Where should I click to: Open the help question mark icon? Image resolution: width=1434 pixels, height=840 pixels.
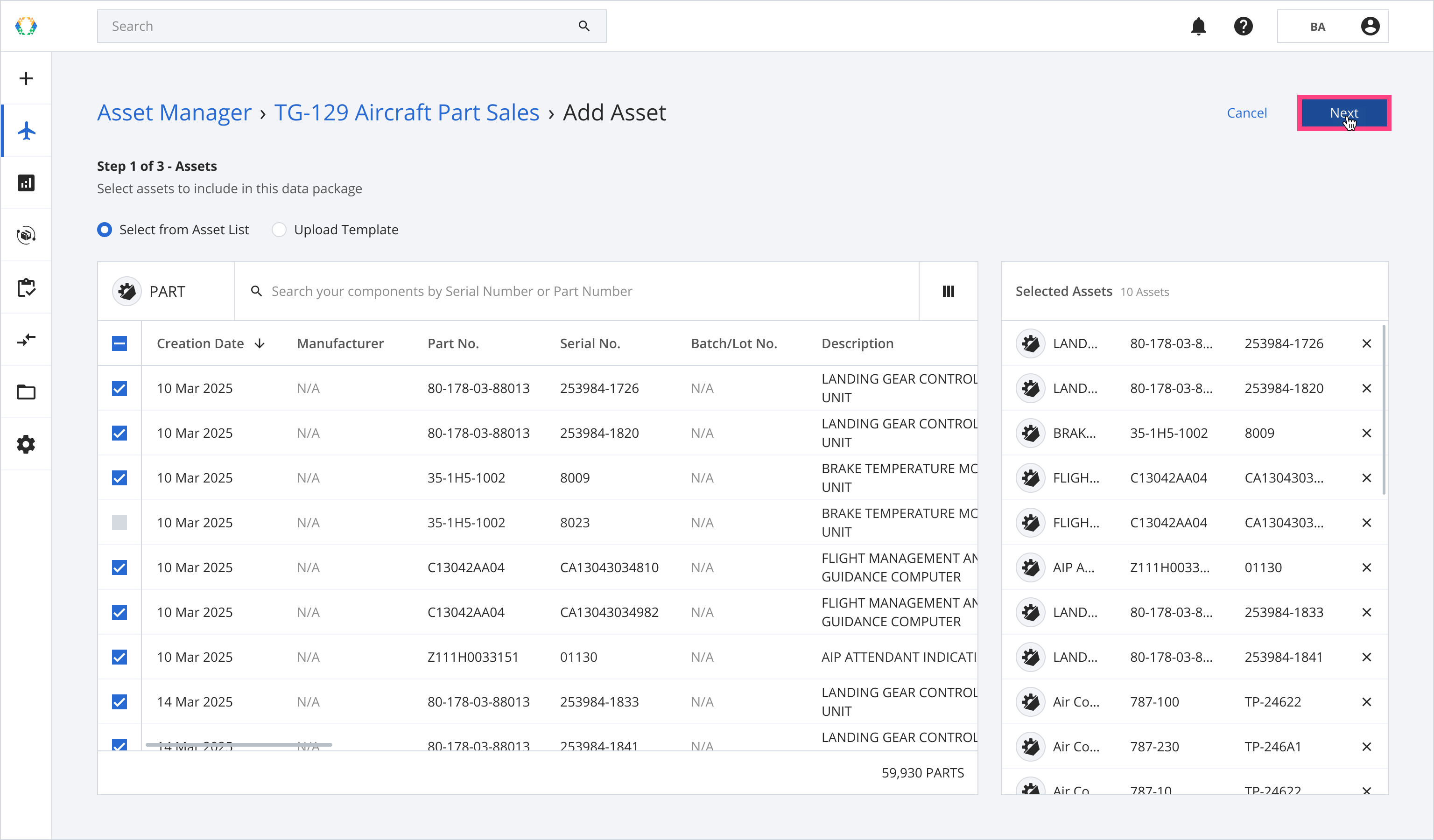tap(1244, 26)
